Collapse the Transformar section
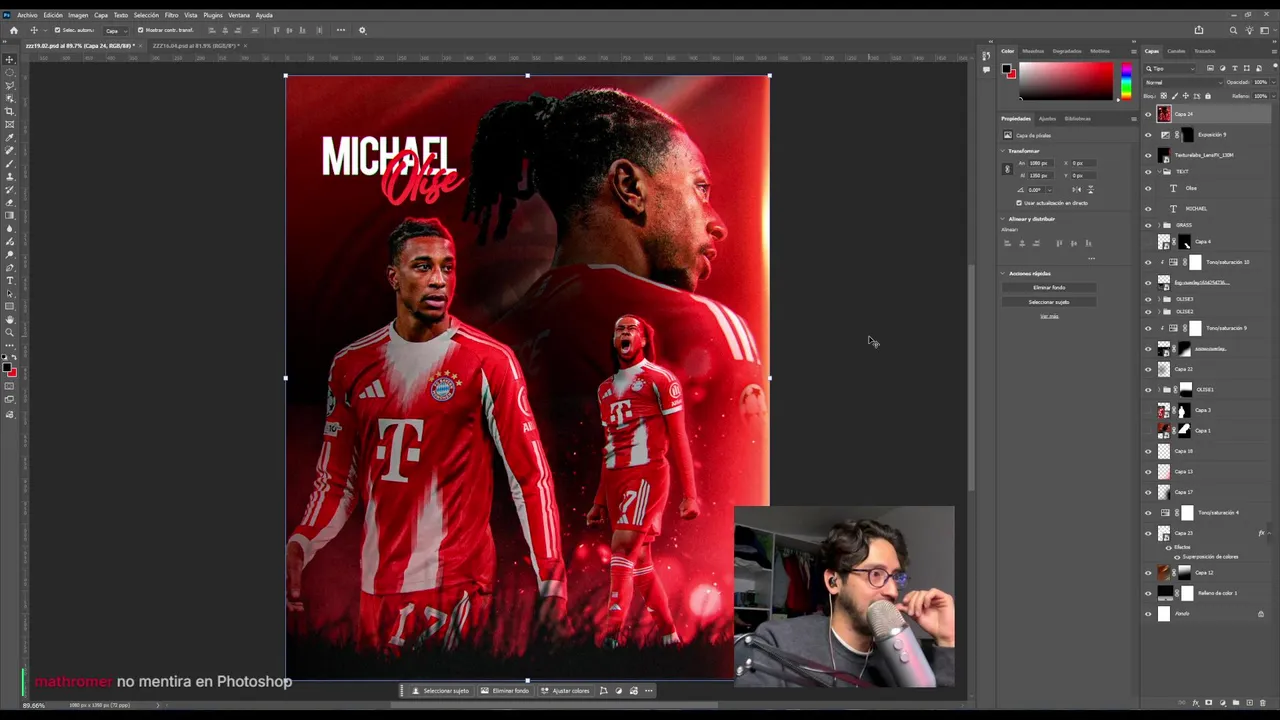The height and width of the screenshot is (720, 1280). pos(1003,151)
